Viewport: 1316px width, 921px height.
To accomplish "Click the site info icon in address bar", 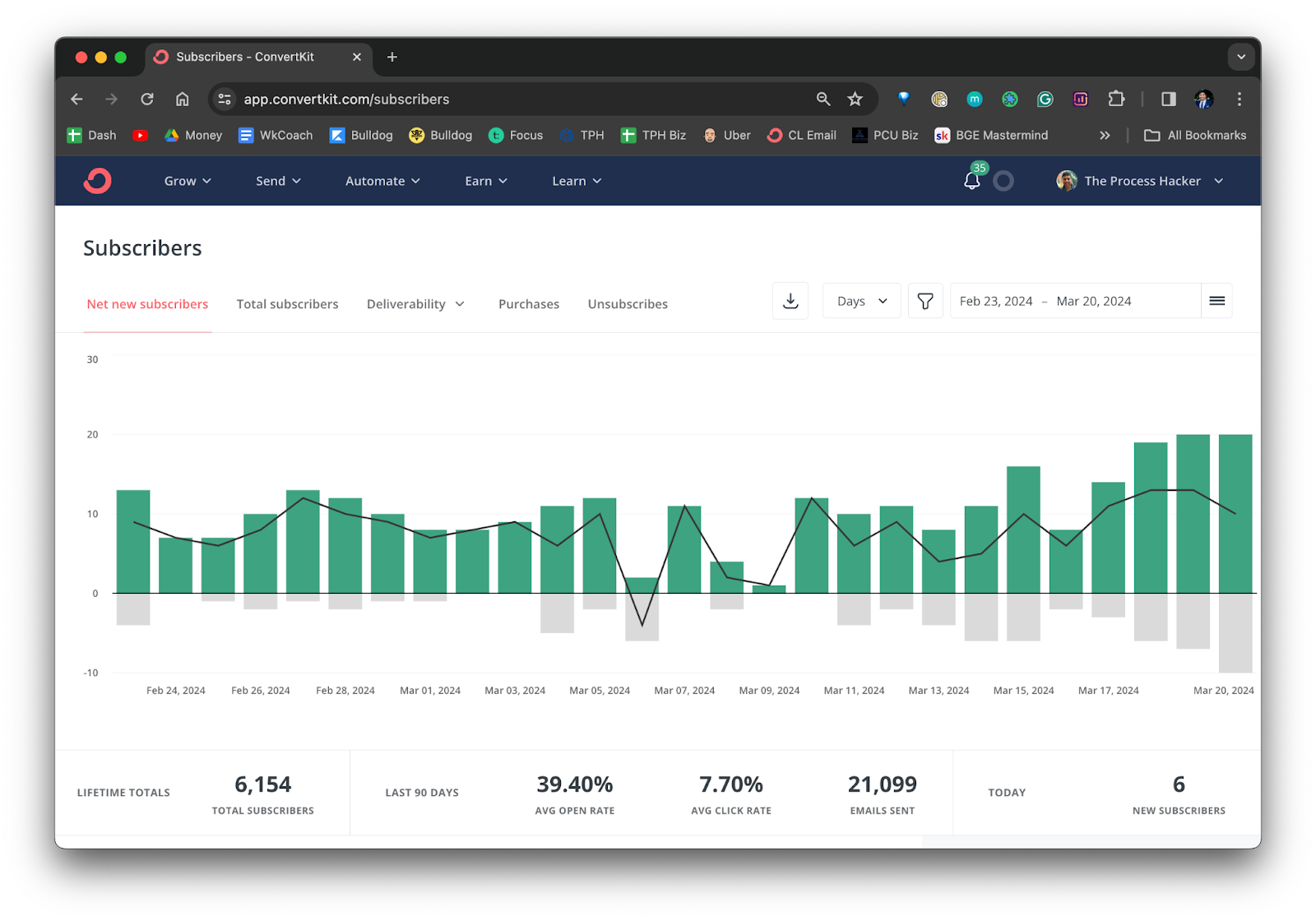I will click(x=225, y=100).
